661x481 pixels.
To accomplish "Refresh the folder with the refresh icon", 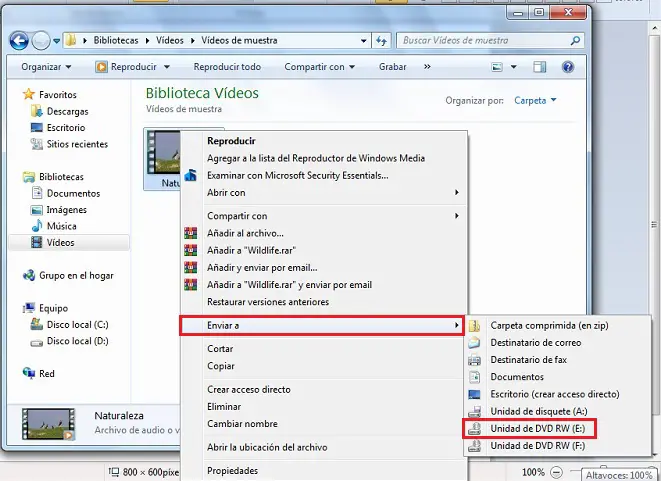I will tap(381, 41).
